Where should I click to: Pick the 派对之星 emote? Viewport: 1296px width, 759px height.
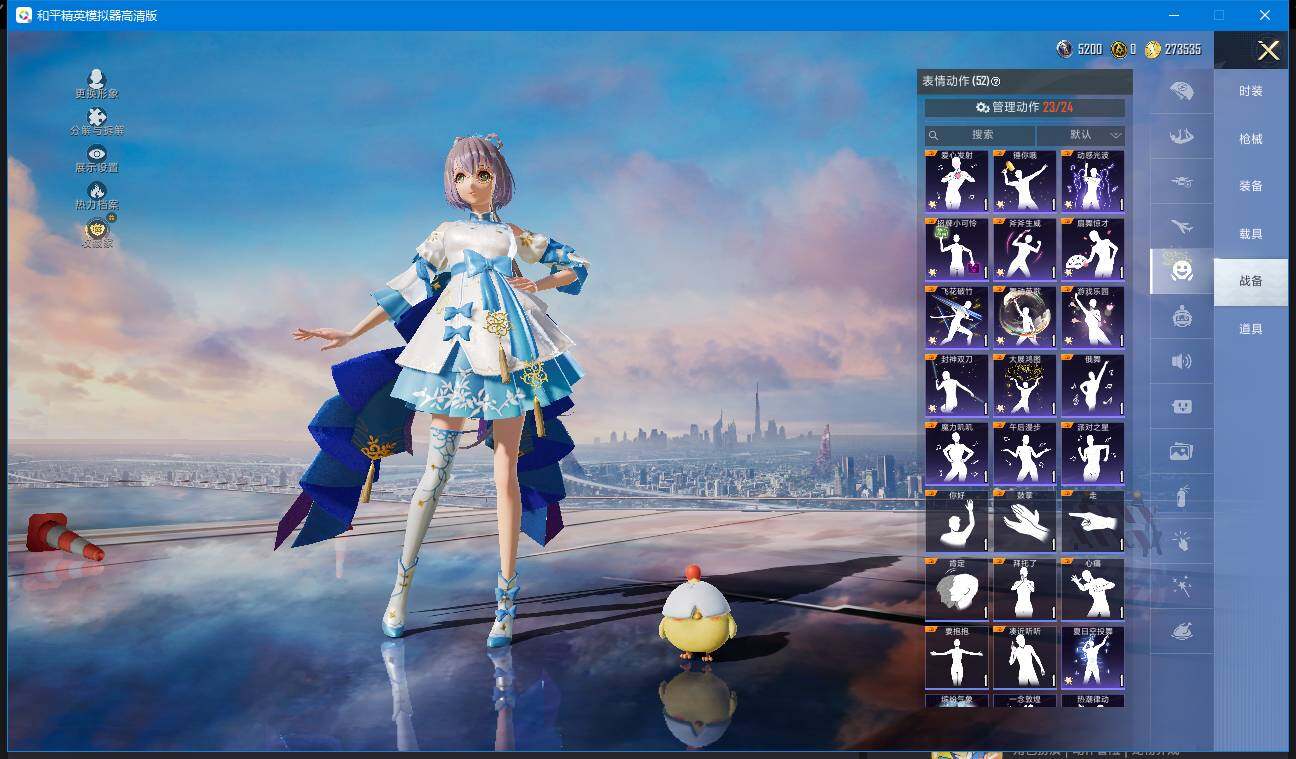point(1093,453)
